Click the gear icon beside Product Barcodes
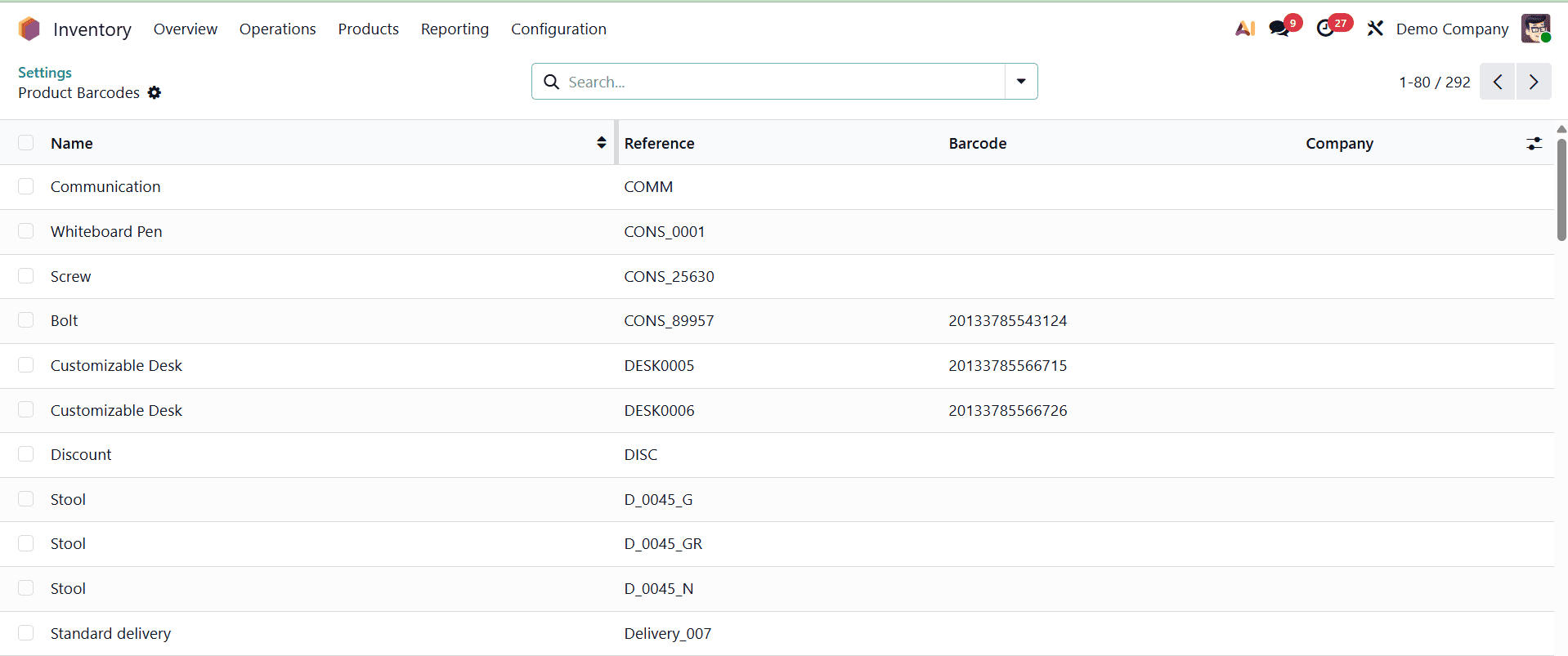Image resolution: width=1568 pixels, height=656 pixels. (155, 93)
